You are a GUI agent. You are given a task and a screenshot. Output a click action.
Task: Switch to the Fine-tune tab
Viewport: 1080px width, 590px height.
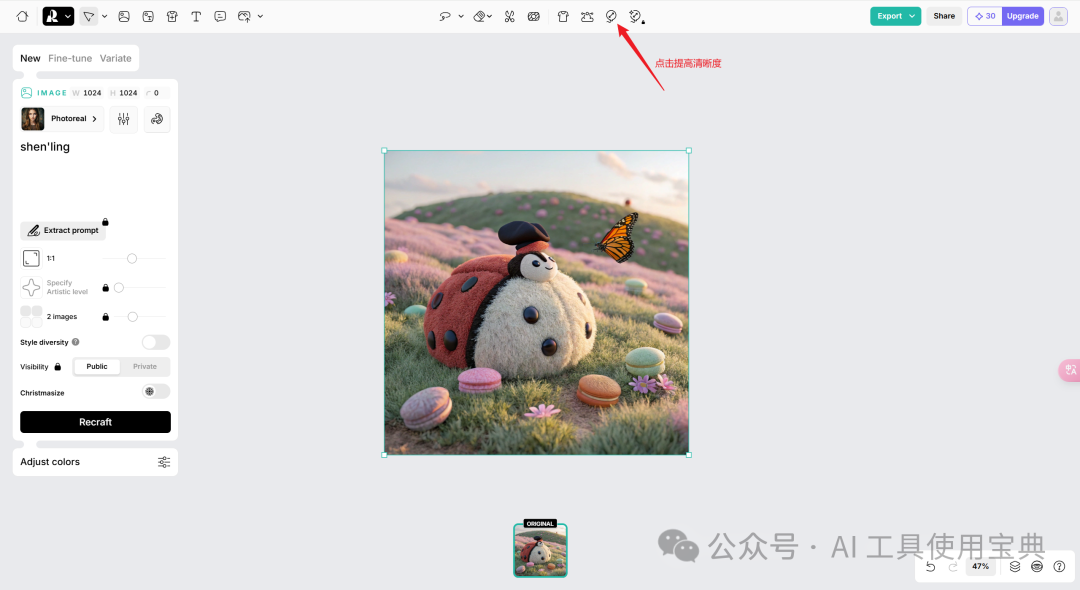tap(72, 58)
